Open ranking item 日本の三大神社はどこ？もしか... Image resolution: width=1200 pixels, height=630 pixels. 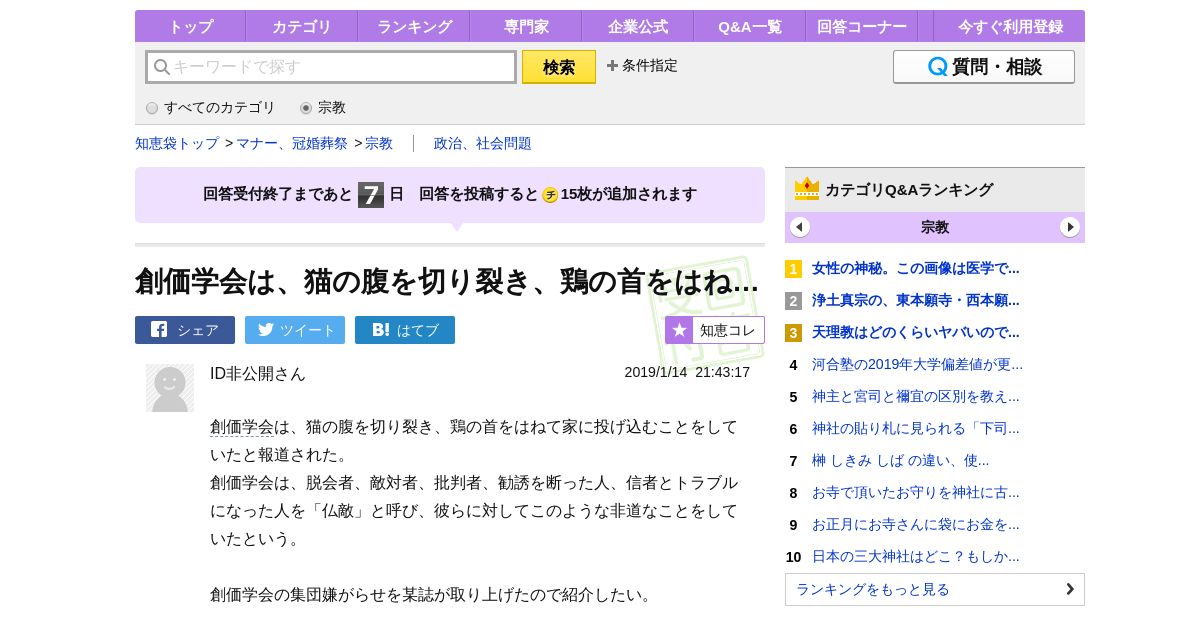pyautogui.click(x=916, y=556)
